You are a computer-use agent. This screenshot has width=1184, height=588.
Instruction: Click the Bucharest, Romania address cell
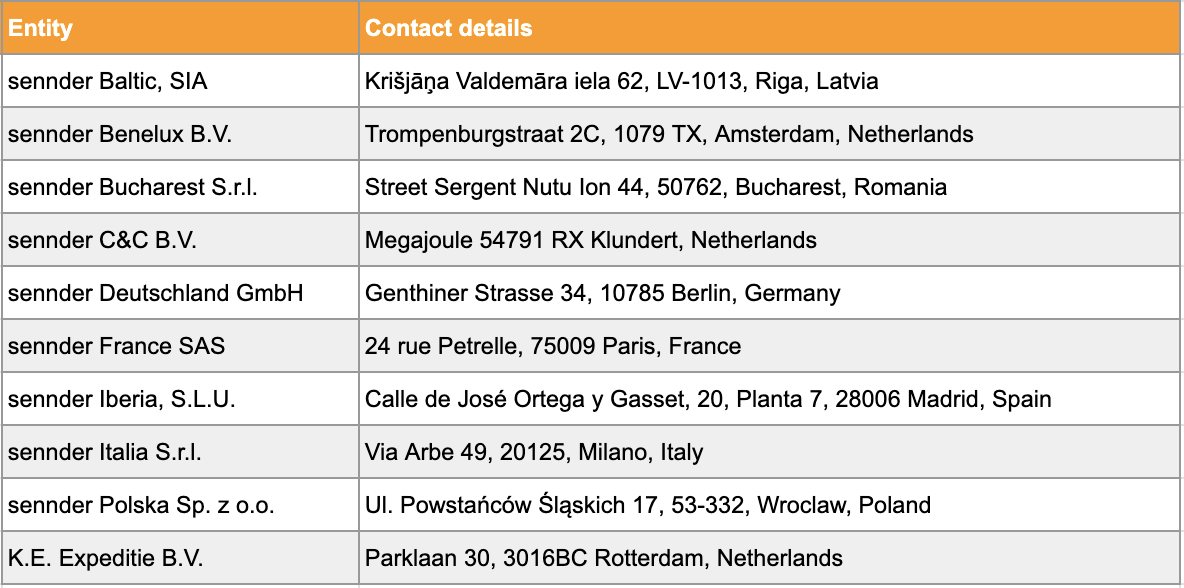(771, 186)
